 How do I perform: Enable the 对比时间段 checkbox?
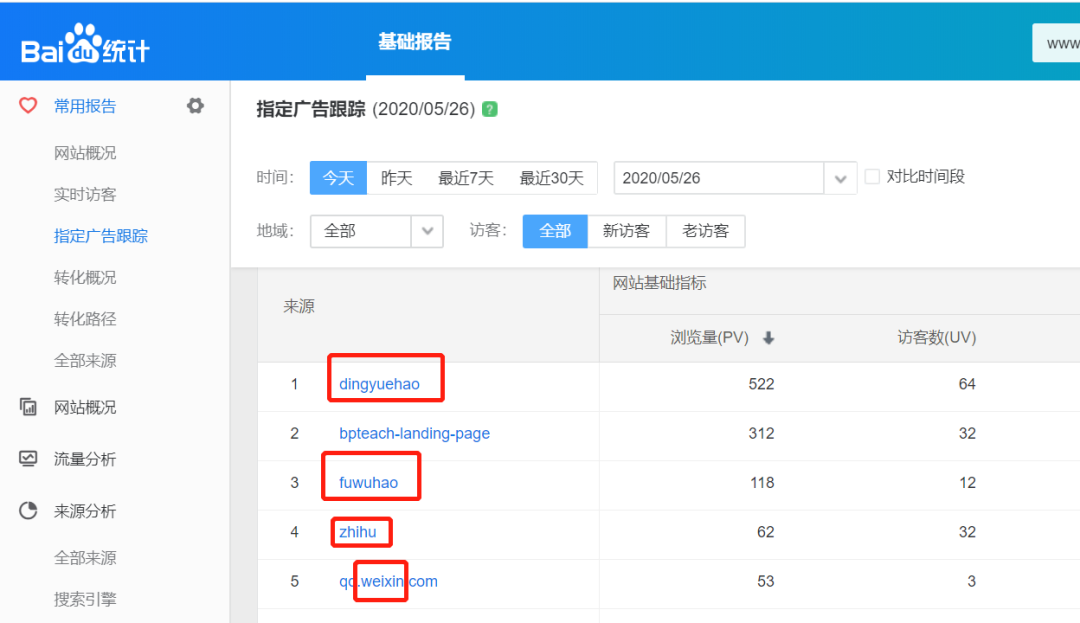(872, 177)
